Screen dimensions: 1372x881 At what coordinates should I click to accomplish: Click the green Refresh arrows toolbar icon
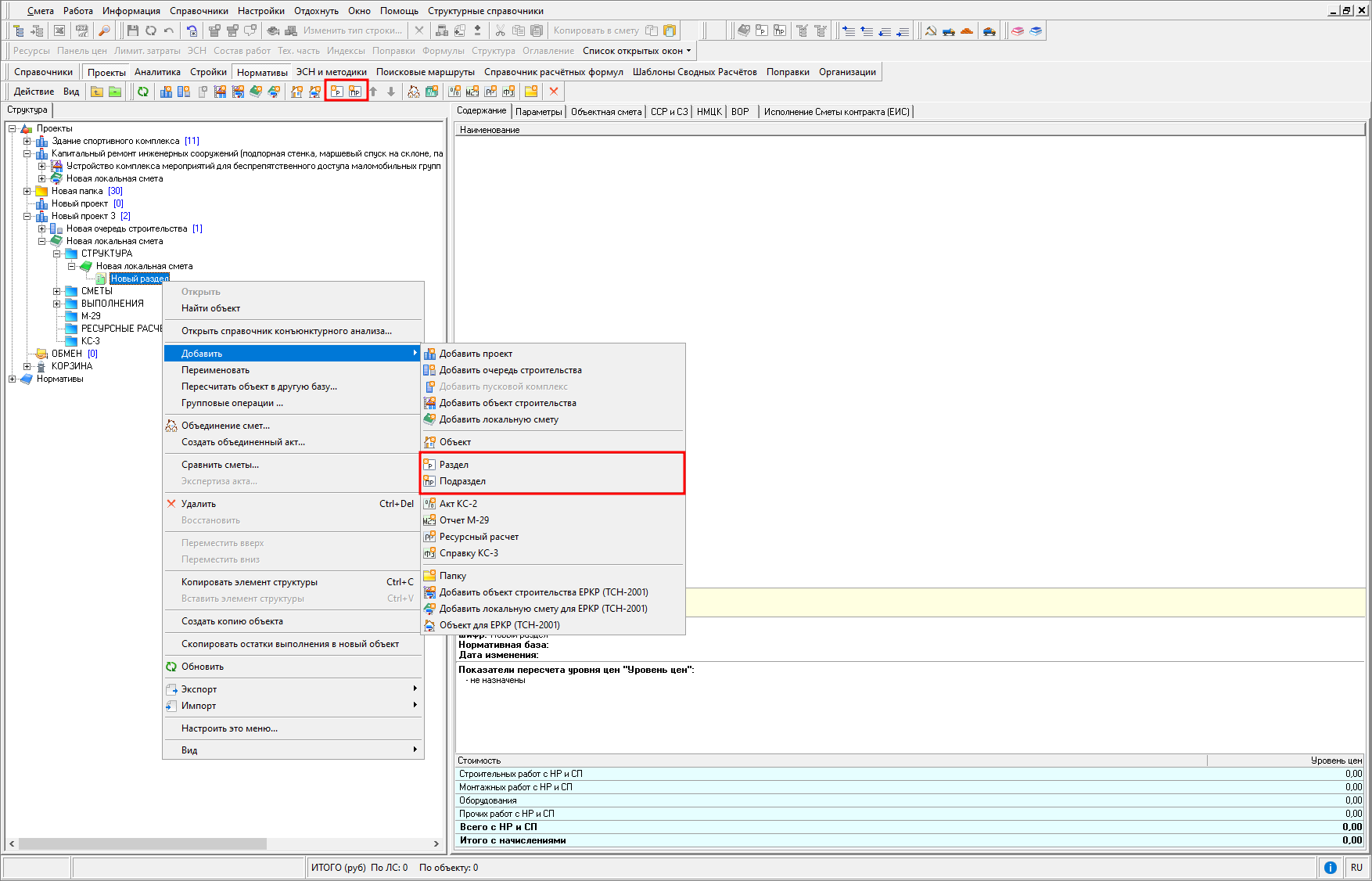click(143, 92)
